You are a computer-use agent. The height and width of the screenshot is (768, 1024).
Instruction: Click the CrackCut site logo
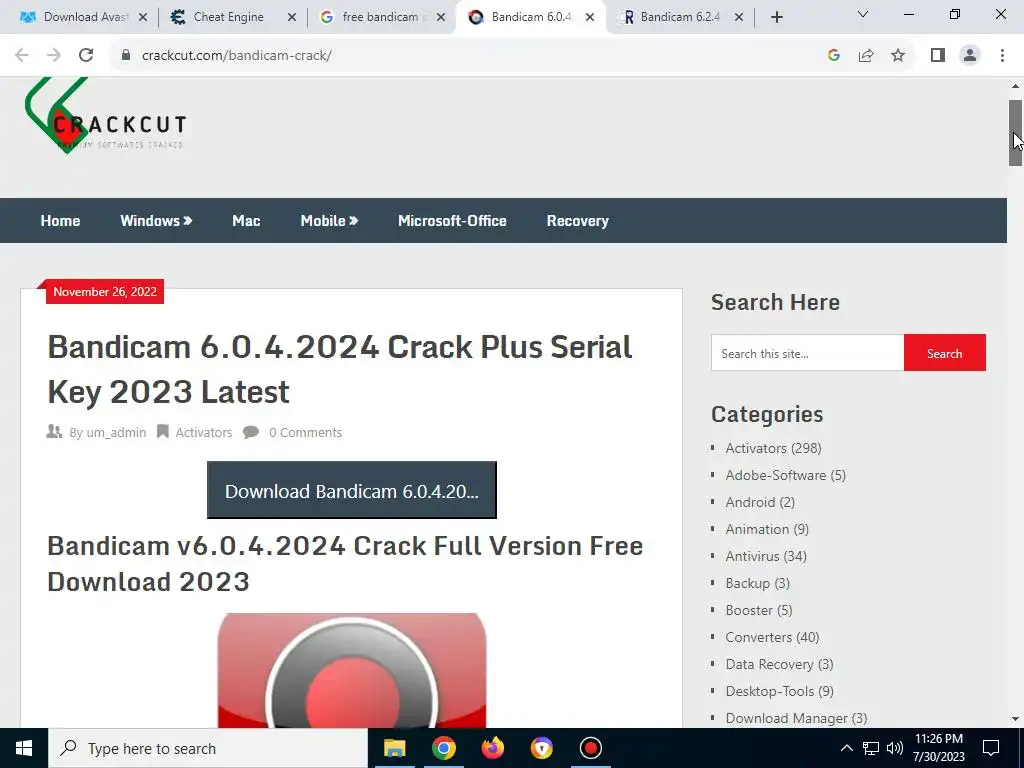click(106, 116)
